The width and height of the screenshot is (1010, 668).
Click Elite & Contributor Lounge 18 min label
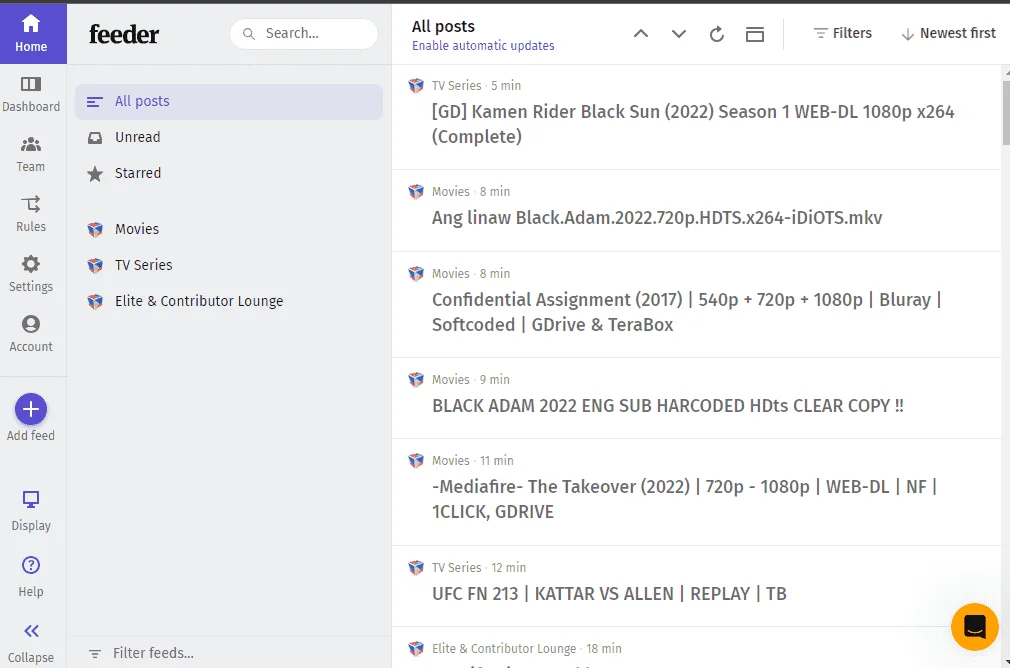coord(527,649)
